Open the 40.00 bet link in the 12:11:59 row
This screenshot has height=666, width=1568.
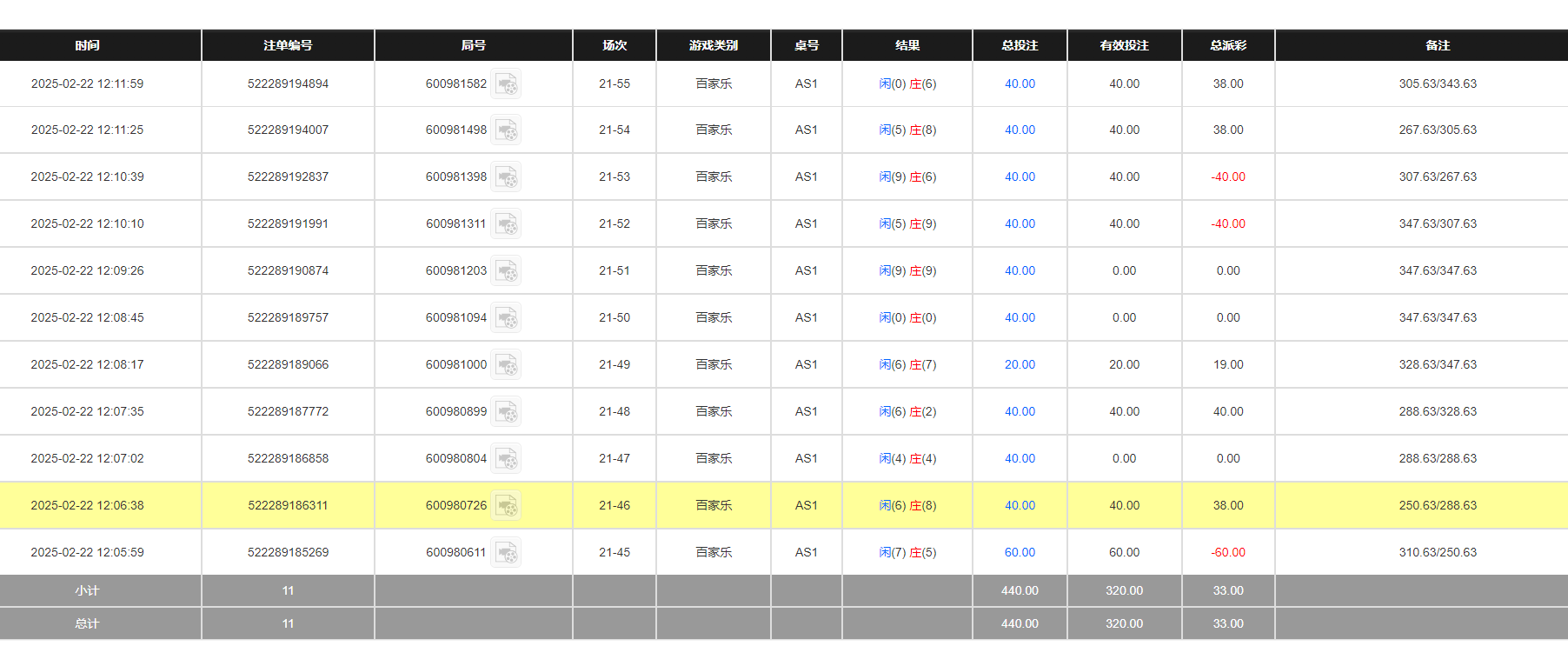[1020, 84]
